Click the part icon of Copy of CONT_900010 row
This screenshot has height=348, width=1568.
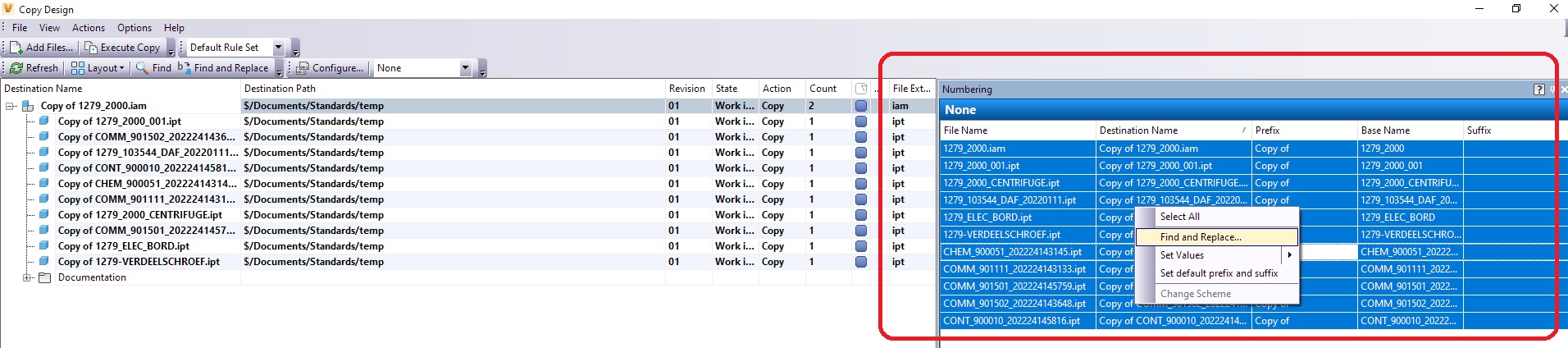(x=44, y=168)
